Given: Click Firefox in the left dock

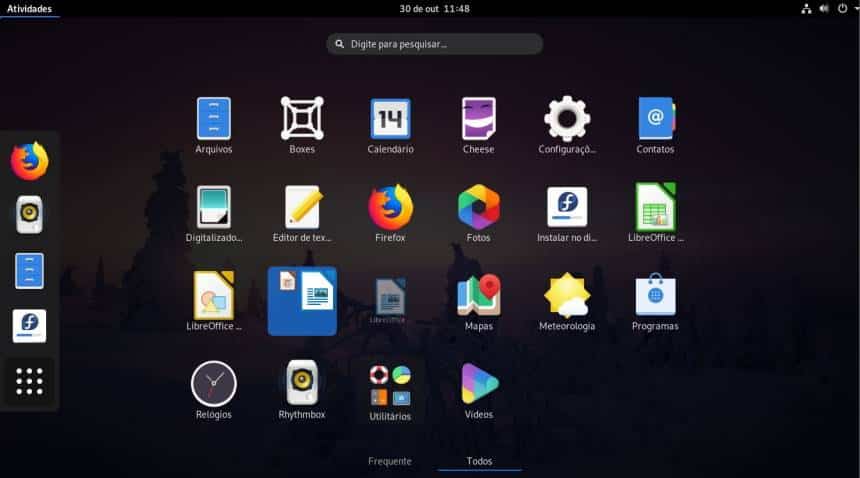Looking at the screenshot, I should click(30, 161).
